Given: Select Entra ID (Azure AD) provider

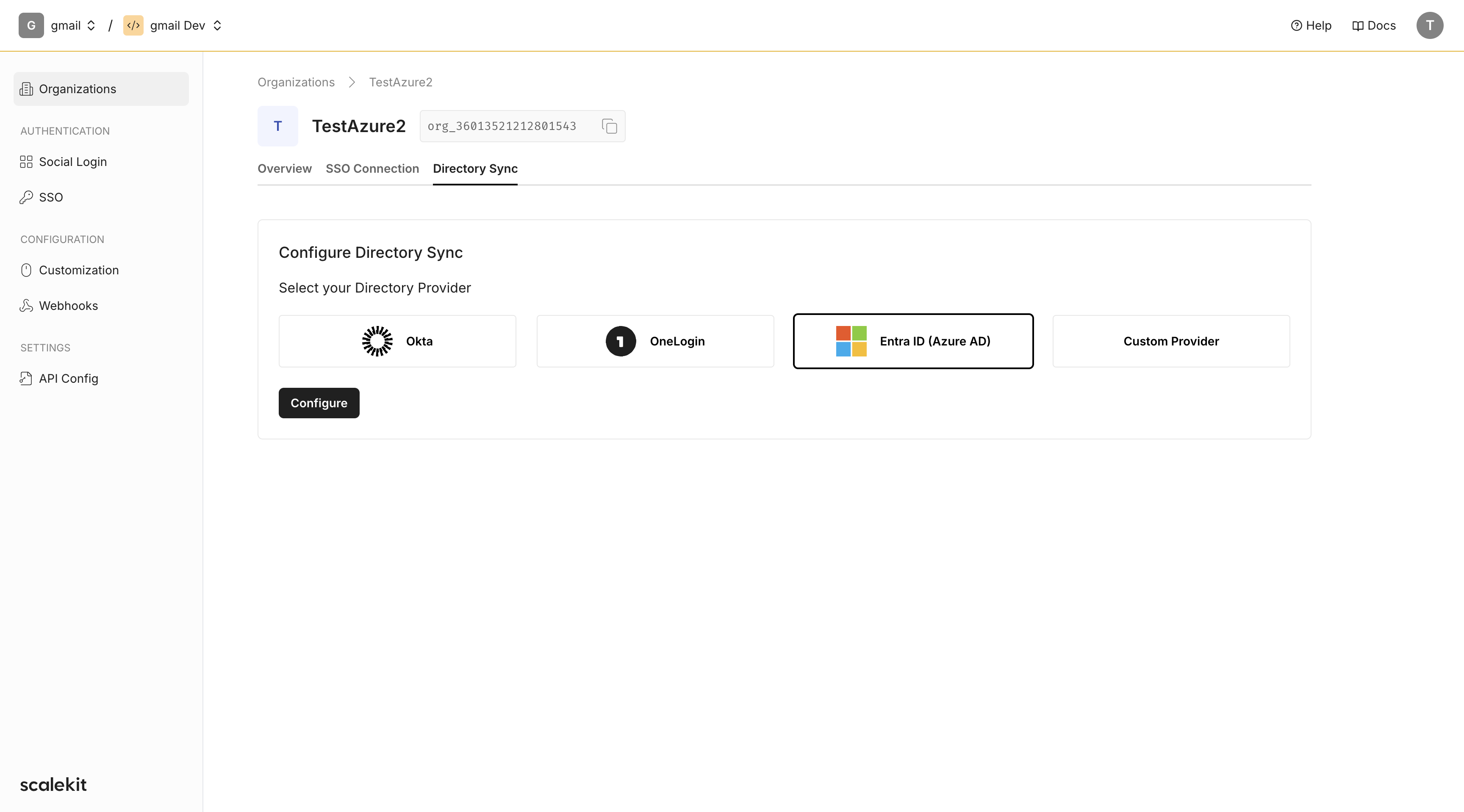Looking at the screenshot, I should pyautogui.click(x=913, y=341).
